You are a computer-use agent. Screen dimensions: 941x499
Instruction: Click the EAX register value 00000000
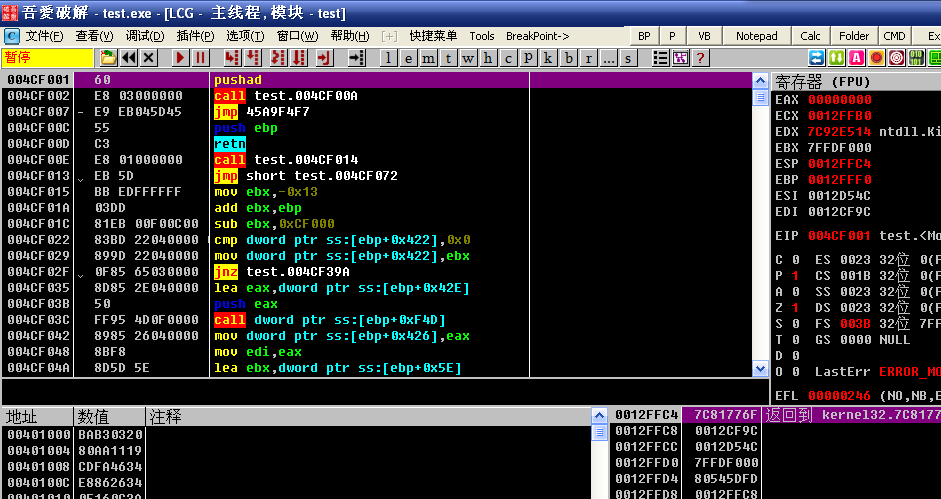840,100
